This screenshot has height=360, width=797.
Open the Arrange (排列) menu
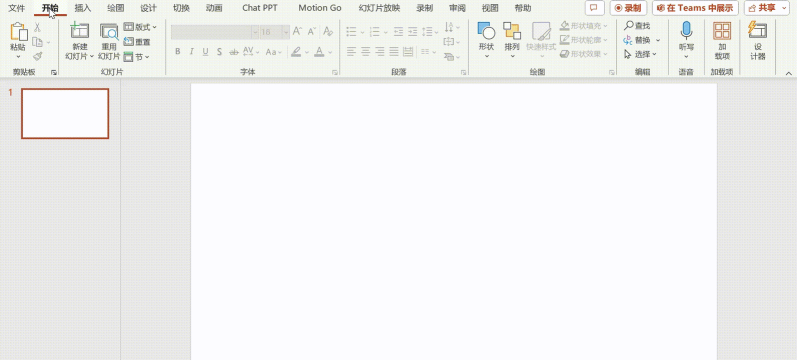click(512, 40)
